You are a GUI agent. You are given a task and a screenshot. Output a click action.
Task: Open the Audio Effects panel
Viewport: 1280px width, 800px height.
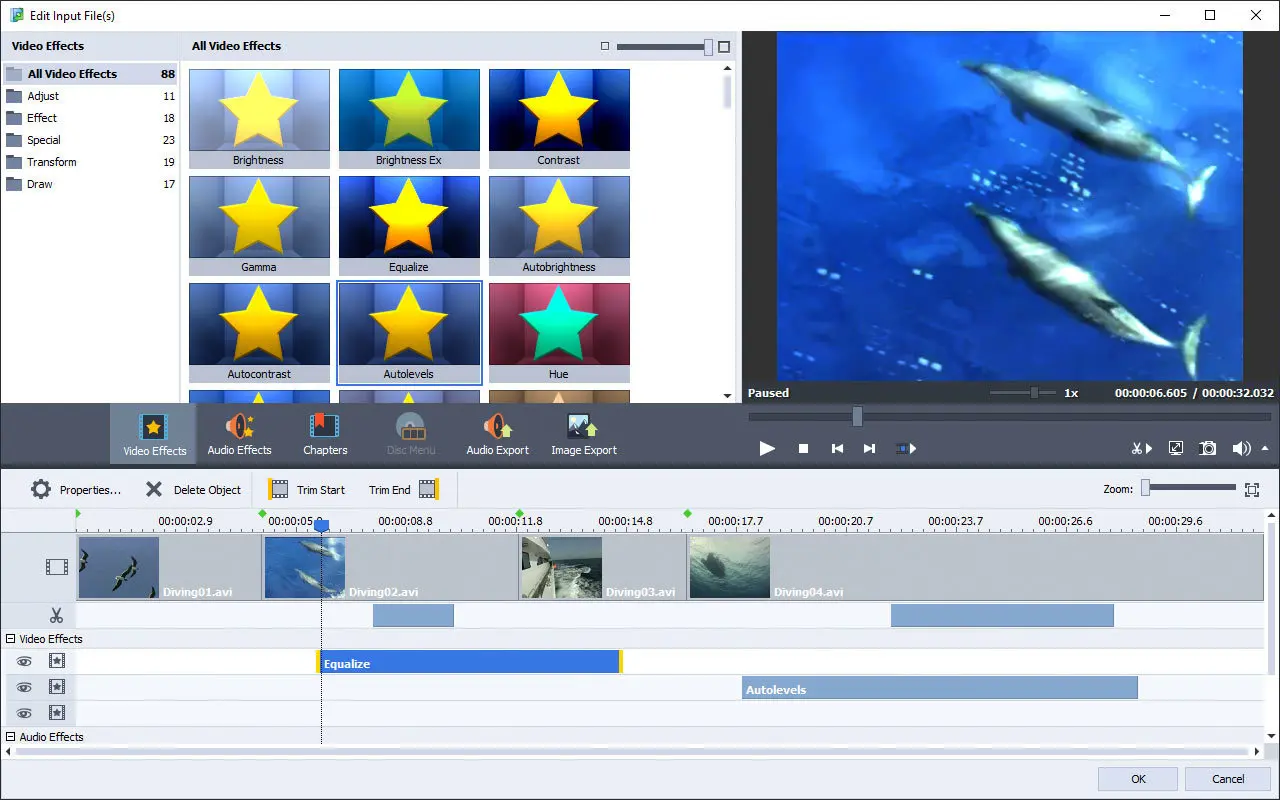pyautogui.click(x=239, y=435)
